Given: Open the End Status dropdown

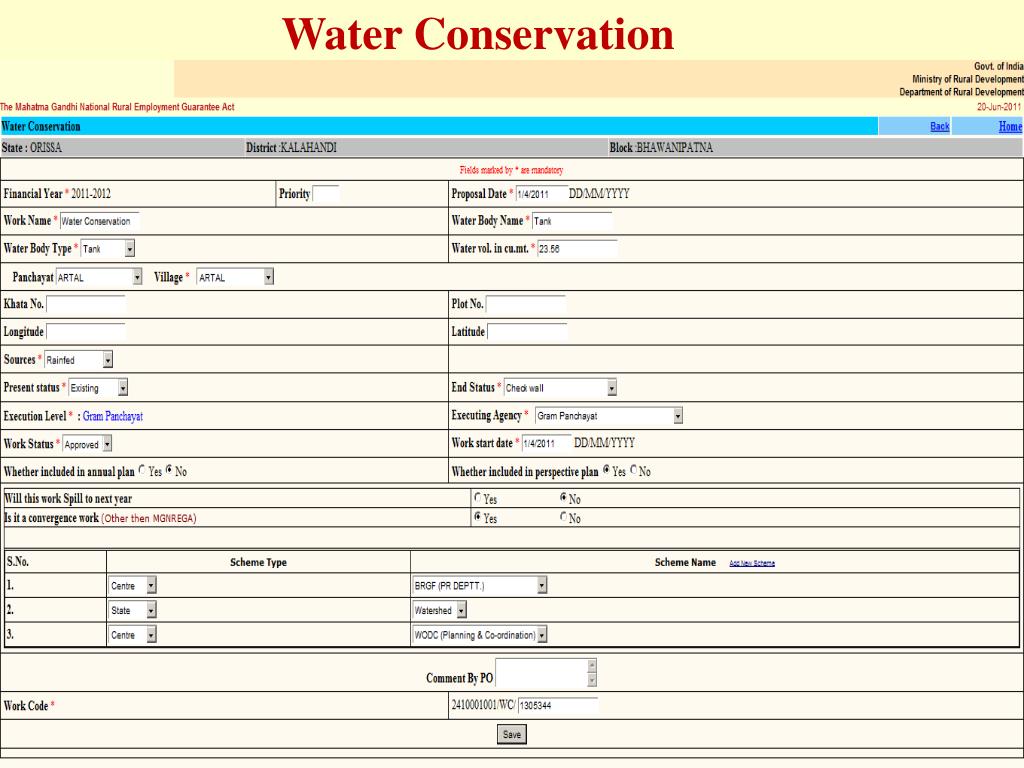Looking at the screenshot, I should coord(560,388).
